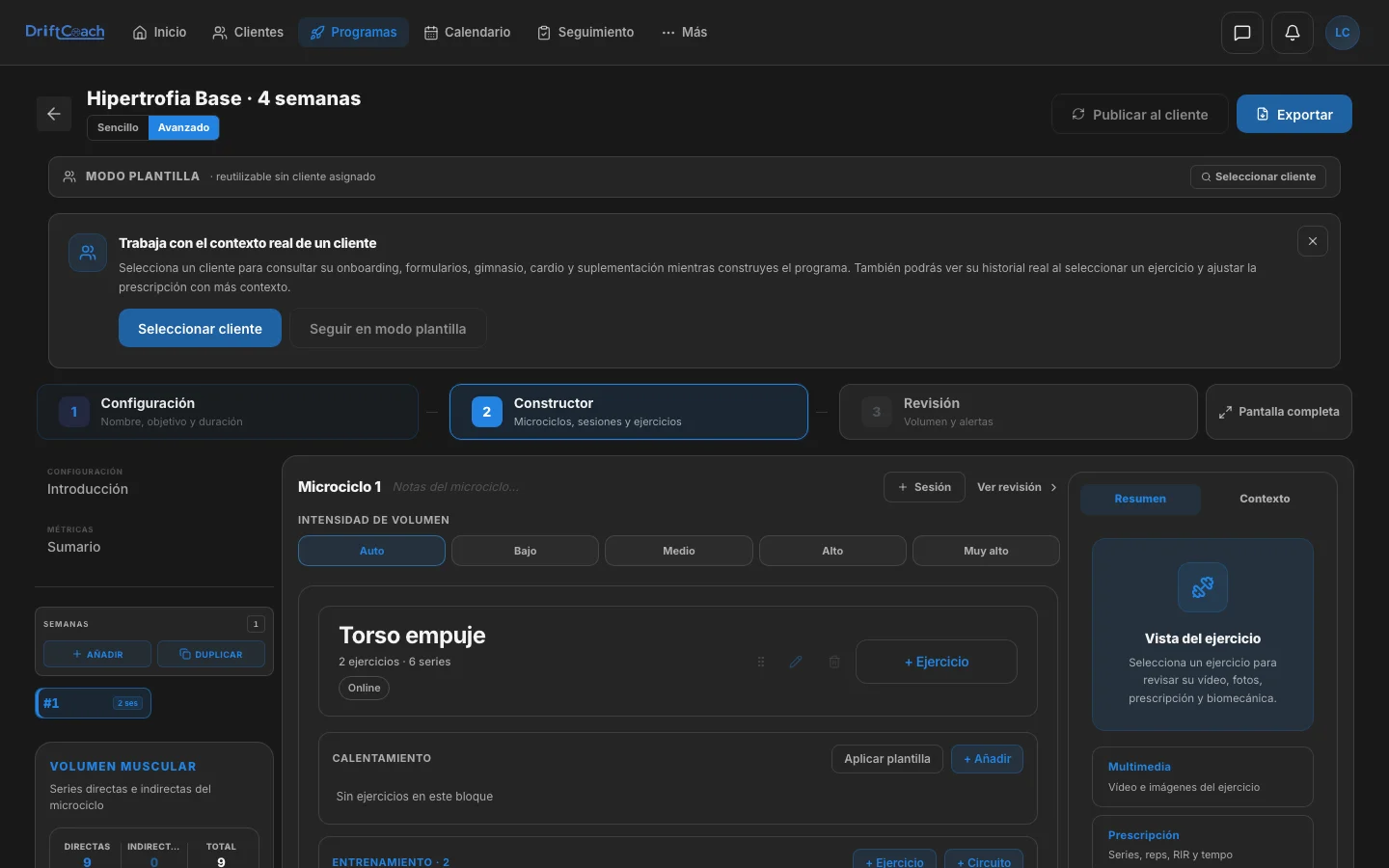Screen dimensions: 1389x868
Task: Switch to the Contexto tab
Action: (x=1265, y=499)
